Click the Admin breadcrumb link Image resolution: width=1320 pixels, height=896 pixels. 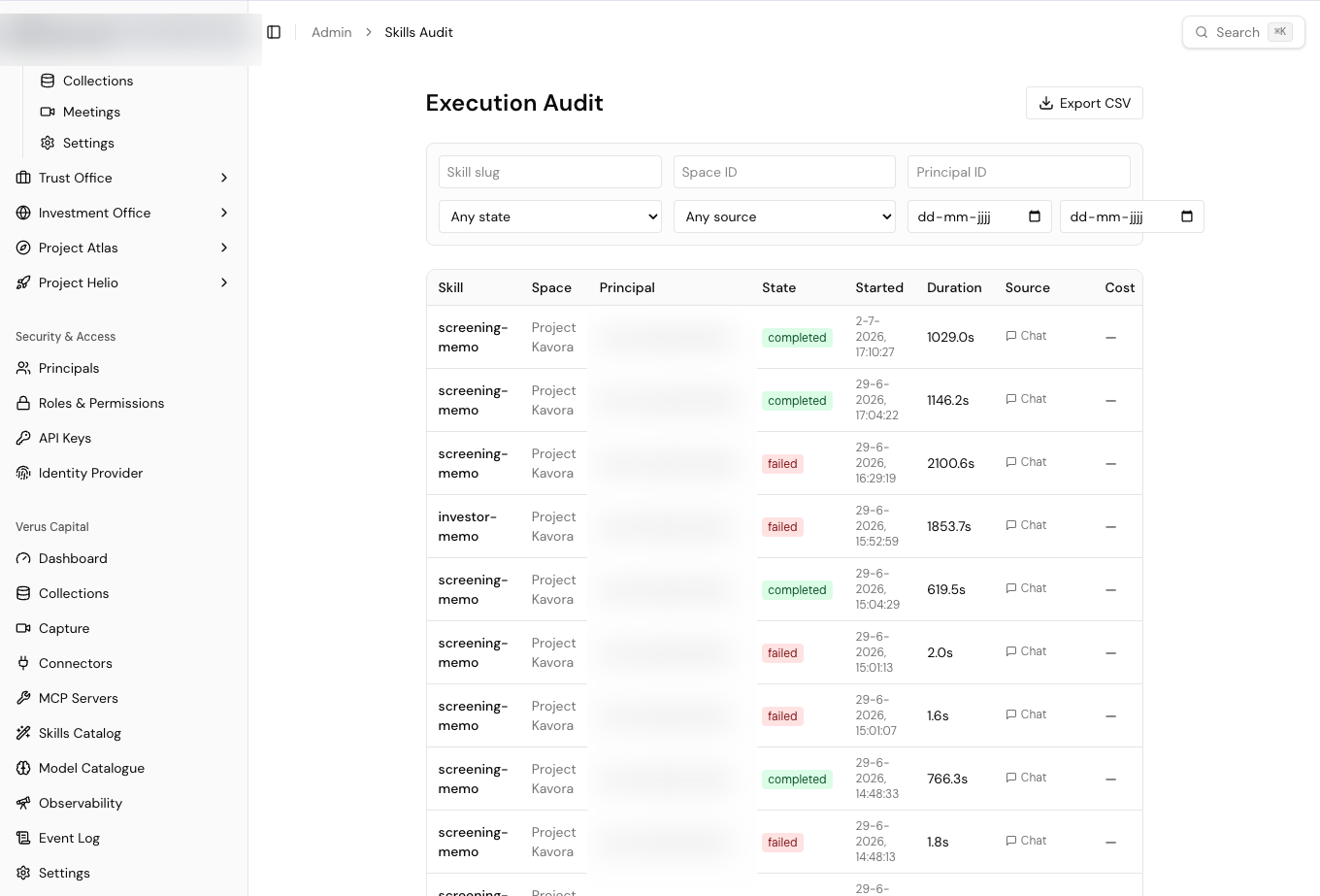click(x=331, y=32)
